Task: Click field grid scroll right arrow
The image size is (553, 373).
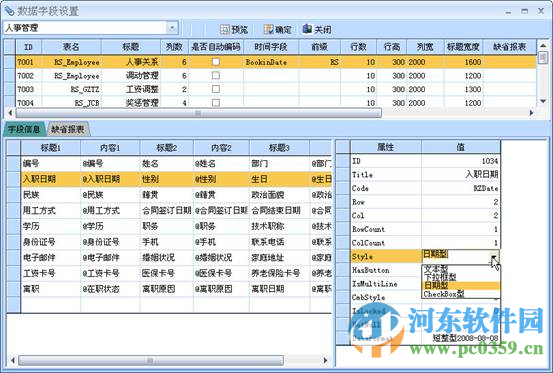Action: point(325,360)
